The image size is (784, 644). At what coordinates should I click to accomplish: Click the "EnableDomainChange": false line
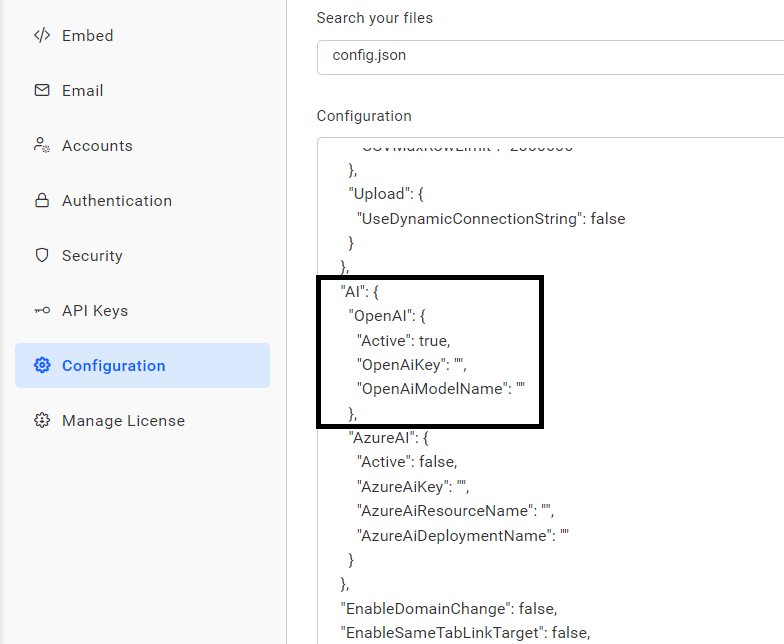click(449, 608)
